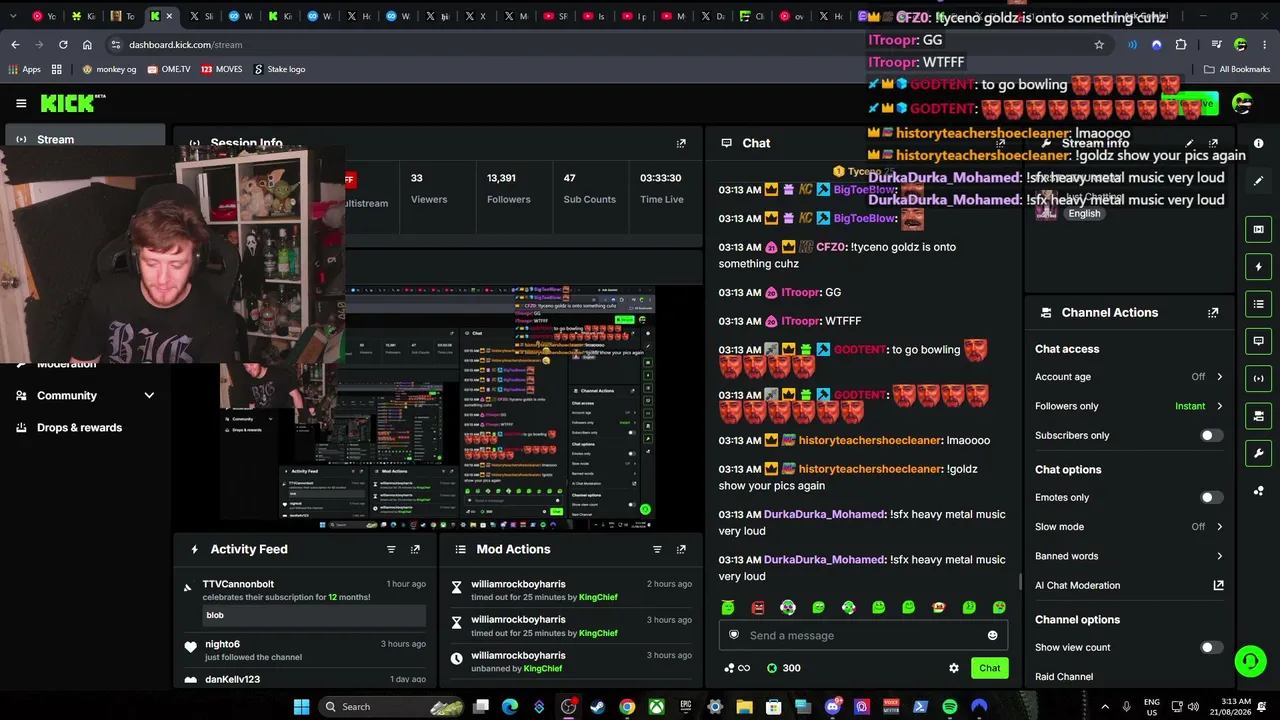Click the Send a message field

[x=863, y=635]
